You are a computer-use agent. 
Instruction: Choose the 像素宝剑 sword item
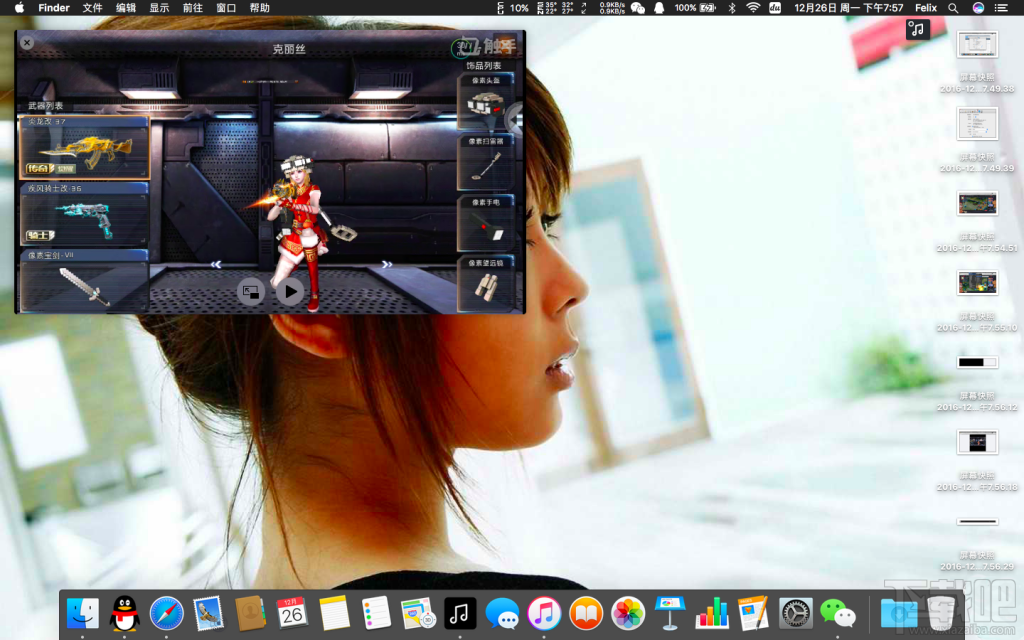coord(84,285)
